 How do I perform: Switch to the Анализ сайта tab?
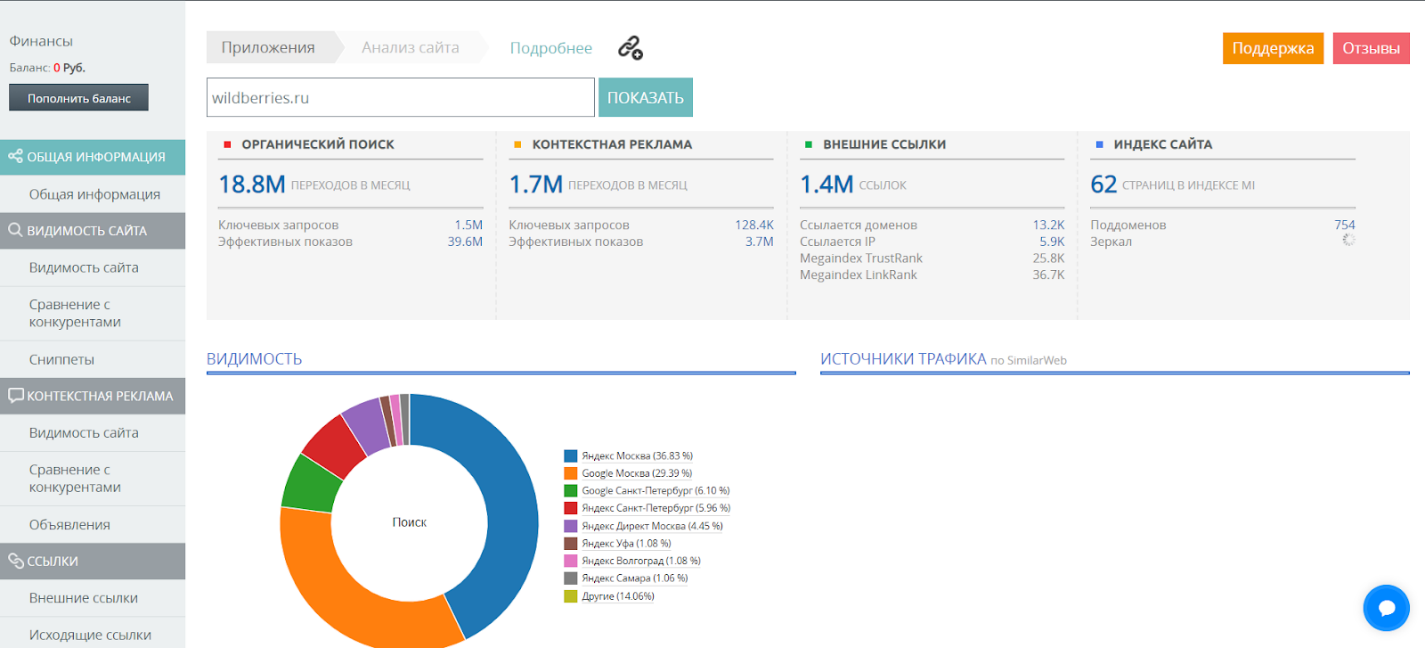point(410,47)
